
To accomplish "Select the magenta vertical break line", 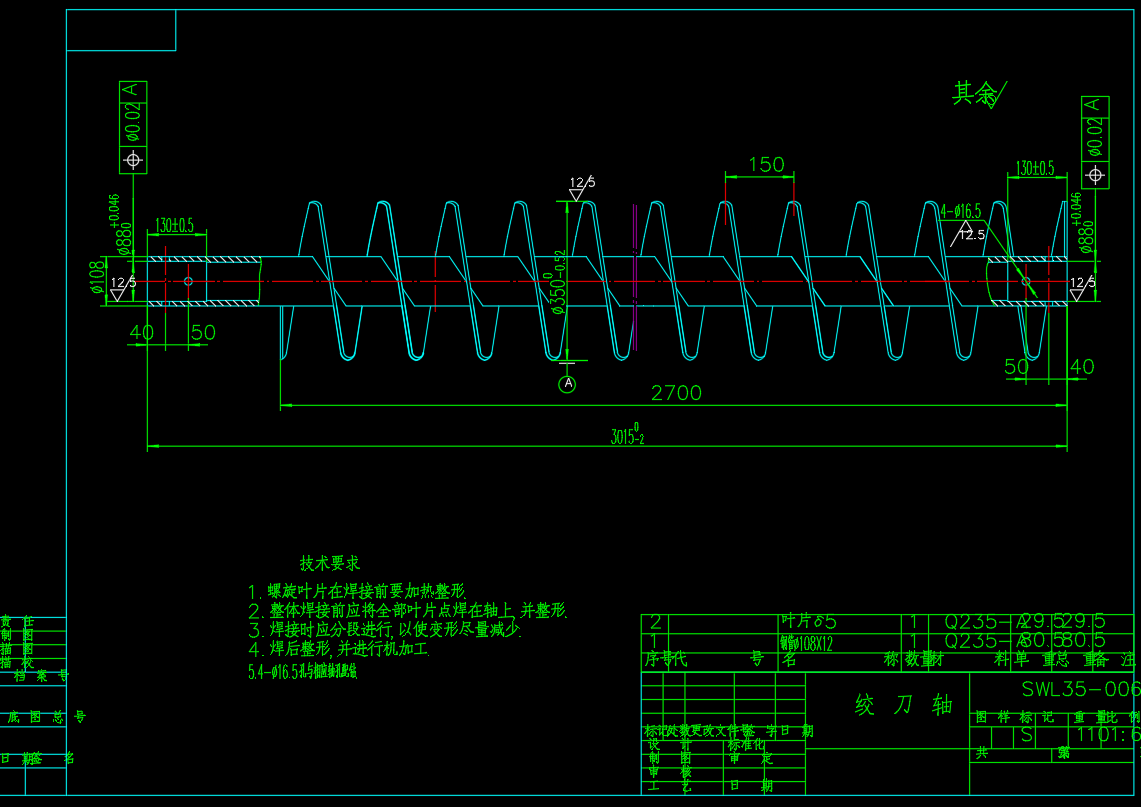I will pyautogui.click(x=635, y=280).
